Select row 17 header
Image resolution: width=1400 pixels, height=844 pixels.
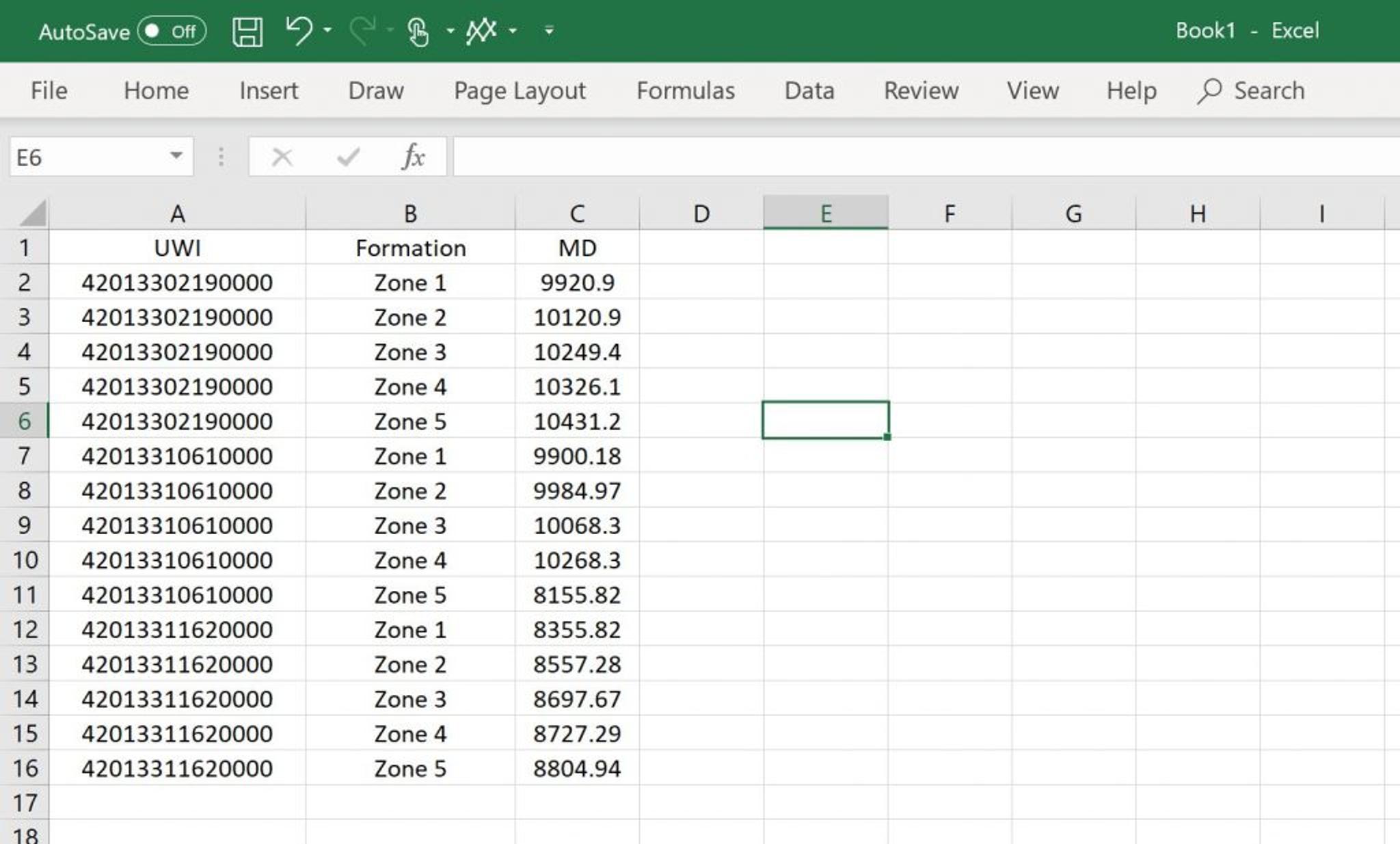[25, 802]
